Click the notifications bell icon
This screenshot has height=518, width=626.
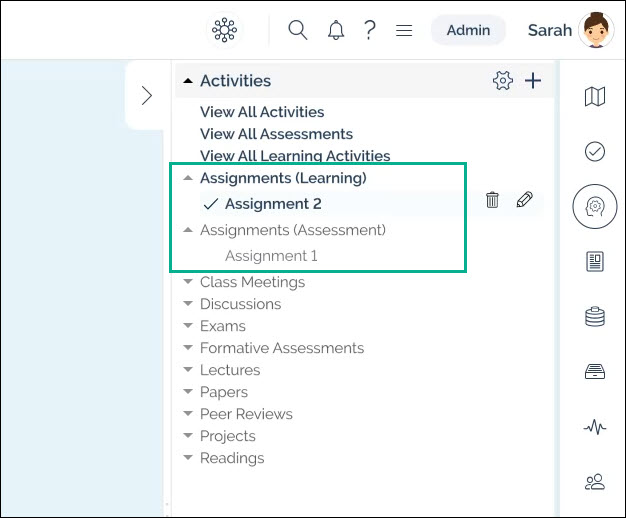(336, 30)
